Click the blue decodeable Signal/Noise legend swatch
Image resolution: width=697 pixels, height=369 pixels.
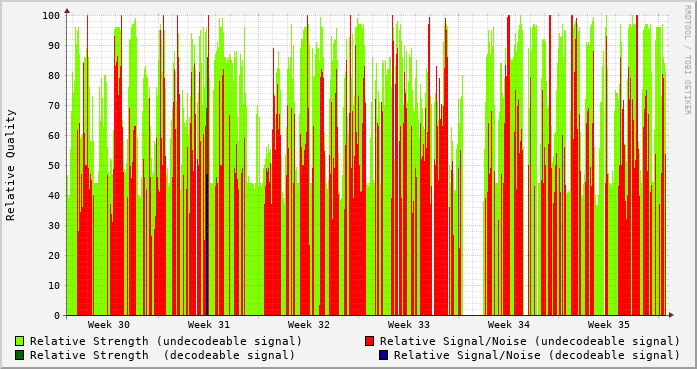point(383,355)
